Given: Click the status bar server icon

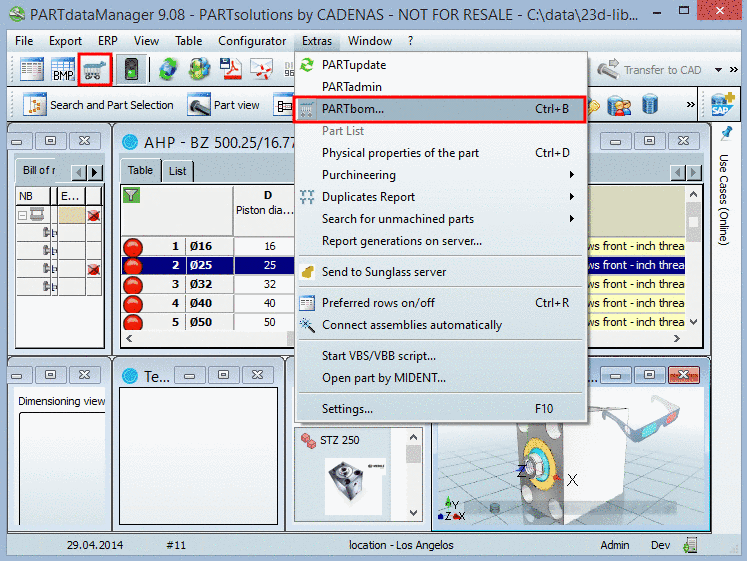Looking at the screenshot, I should pyautogui.click(x=690, y=545).
